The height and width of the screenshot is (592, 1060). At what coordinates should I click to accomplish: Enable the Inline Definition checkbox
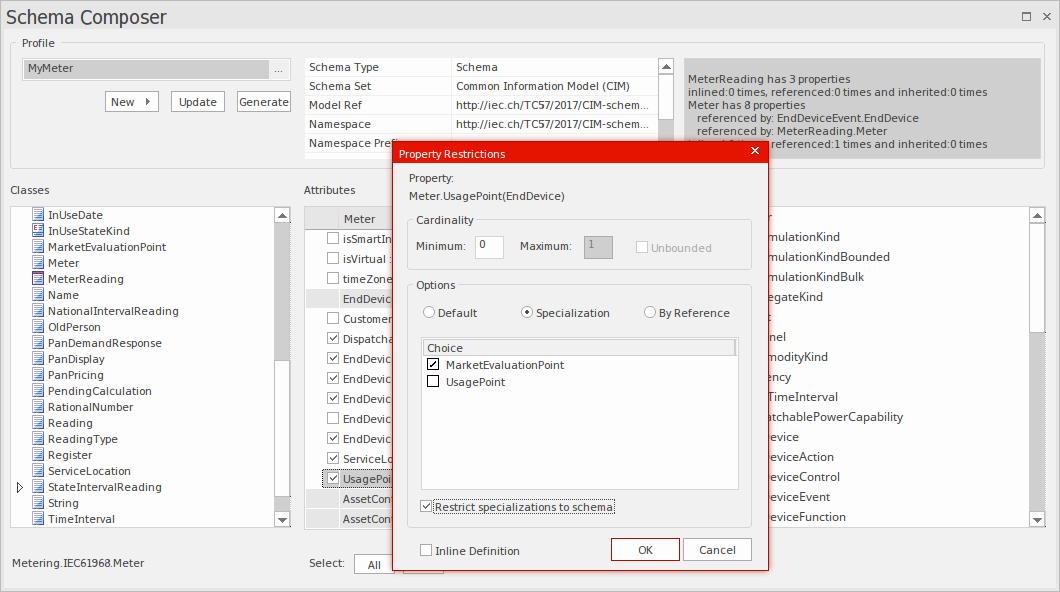click(426, 550)
